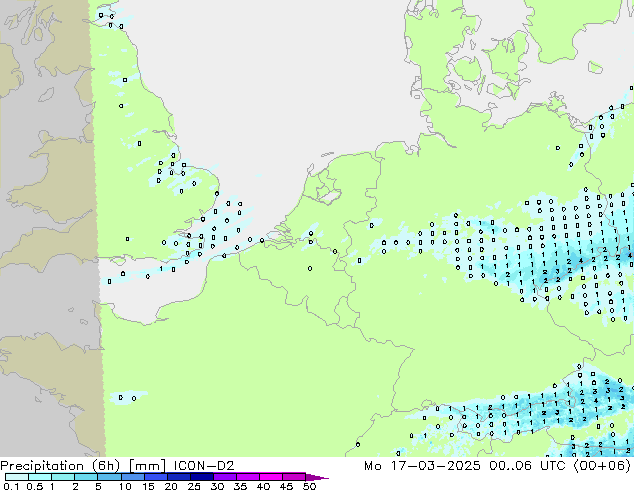The width and height of the screenshot is (634, 490).
Task: Pick the 30–35 mm purple legend segment
Action: coord(225,477)
